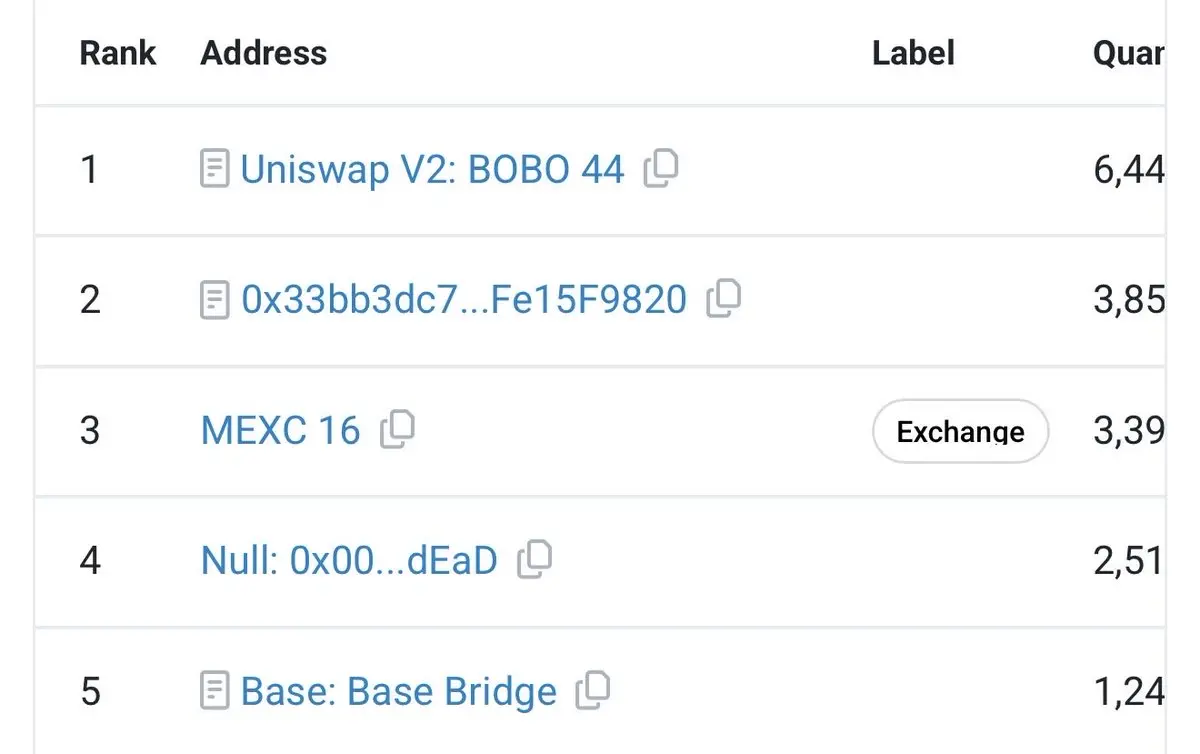Open the Base: Base Bridge link

[x=399, y=690]
